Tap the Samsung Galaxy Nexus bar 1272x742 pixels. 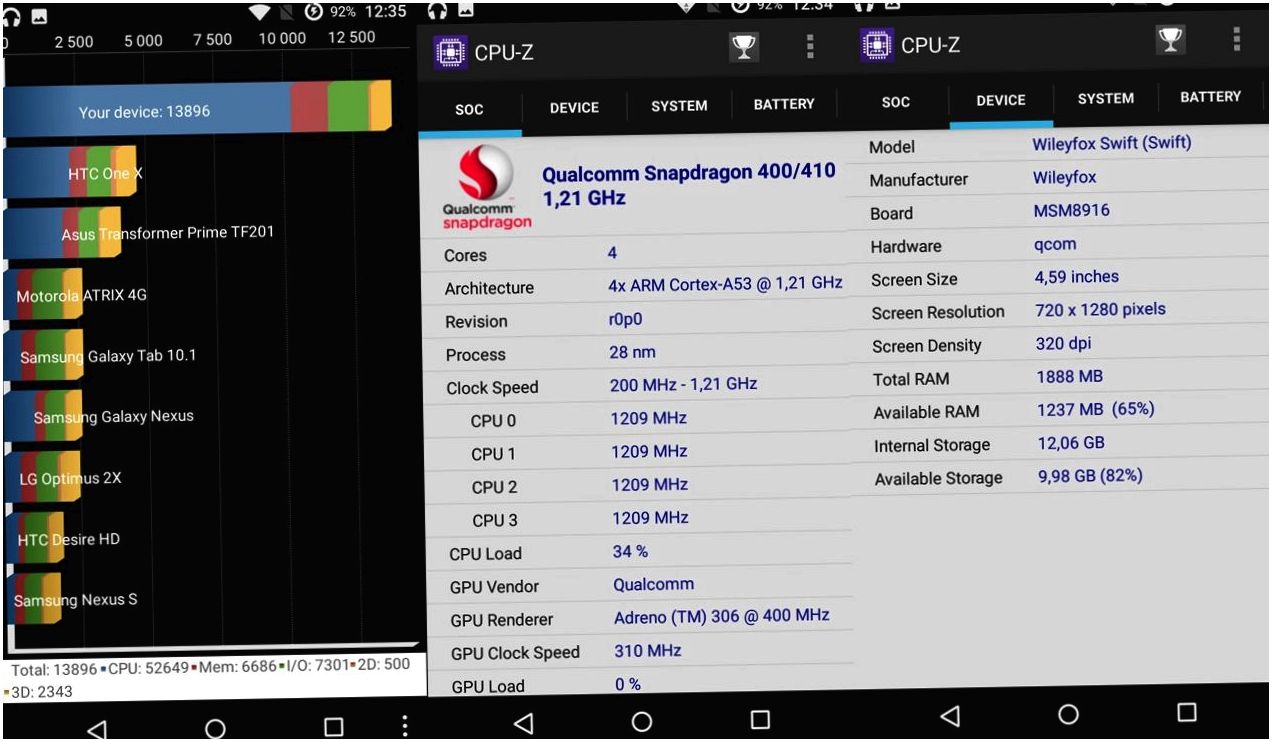click(42, 416)
